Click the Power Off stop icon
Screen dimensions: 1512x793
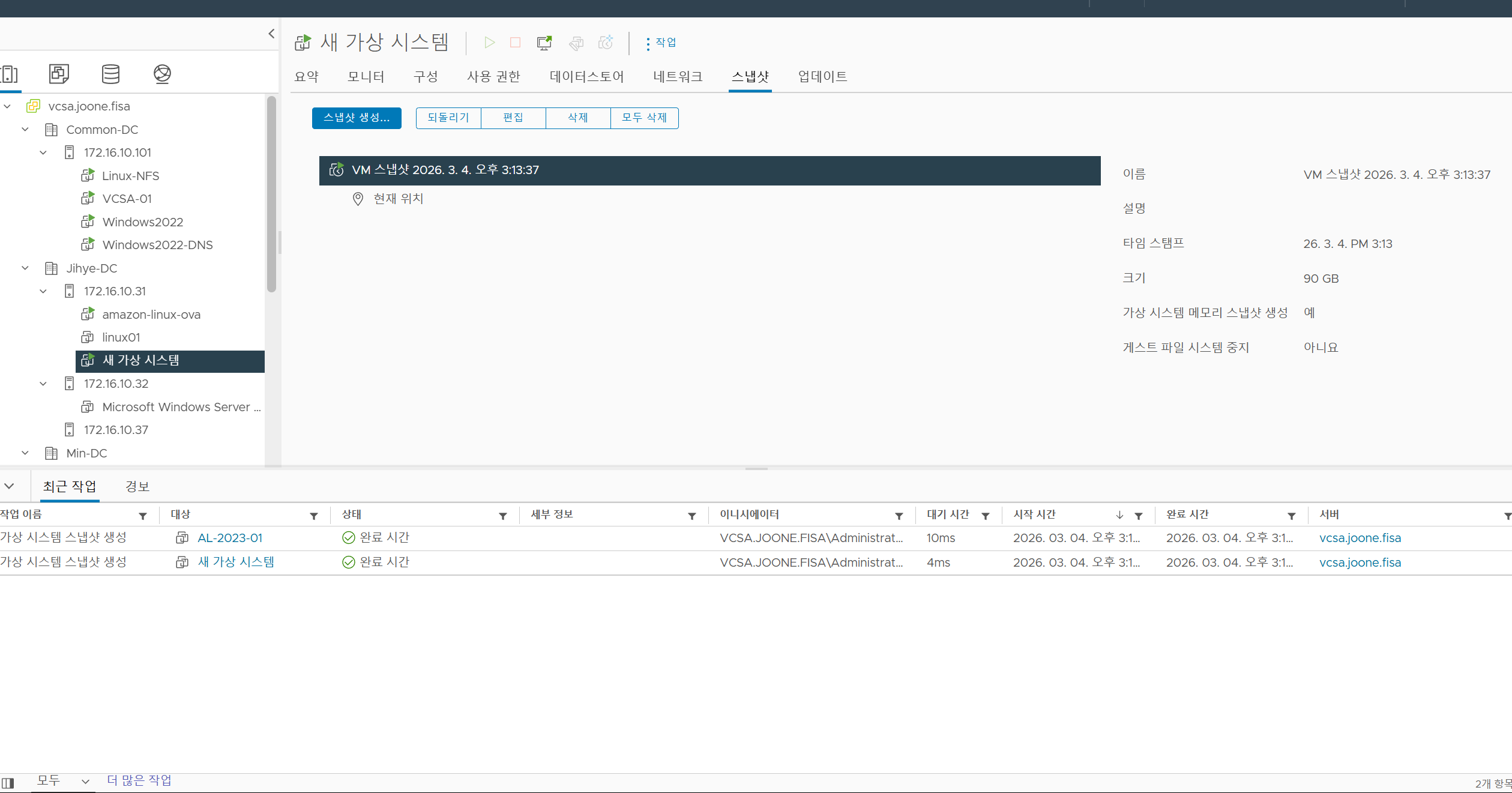[x=515, y=43]
